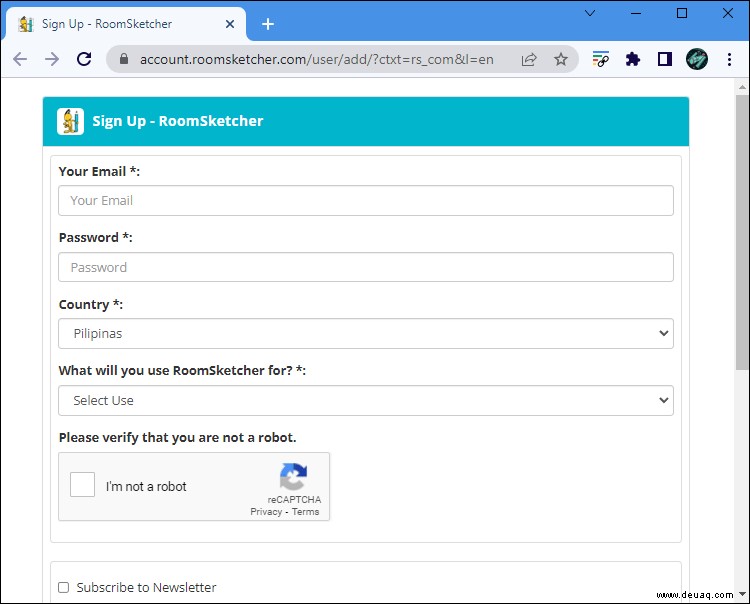Open the Chrome profile avatar
Screen dimensions: 750x604
(x=696, y=59)
